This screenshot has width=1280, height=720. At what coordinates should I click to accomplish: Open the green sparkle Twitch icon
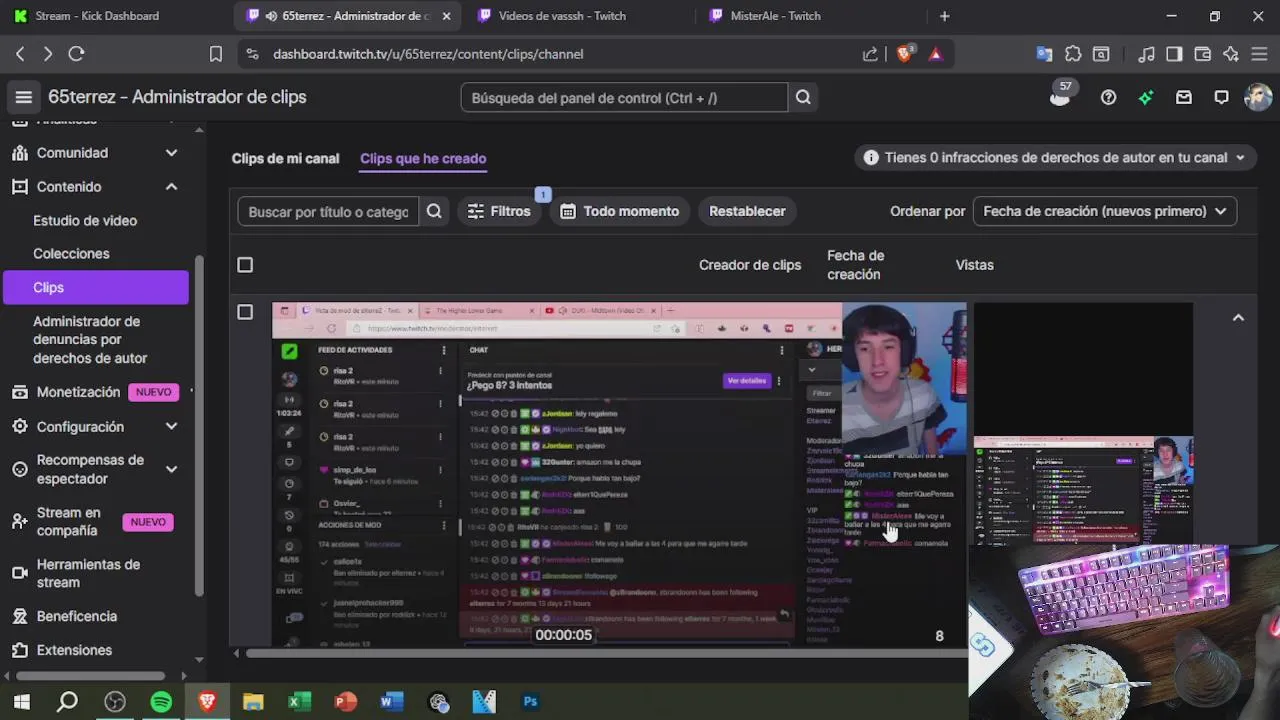[x=1146, y=97]
